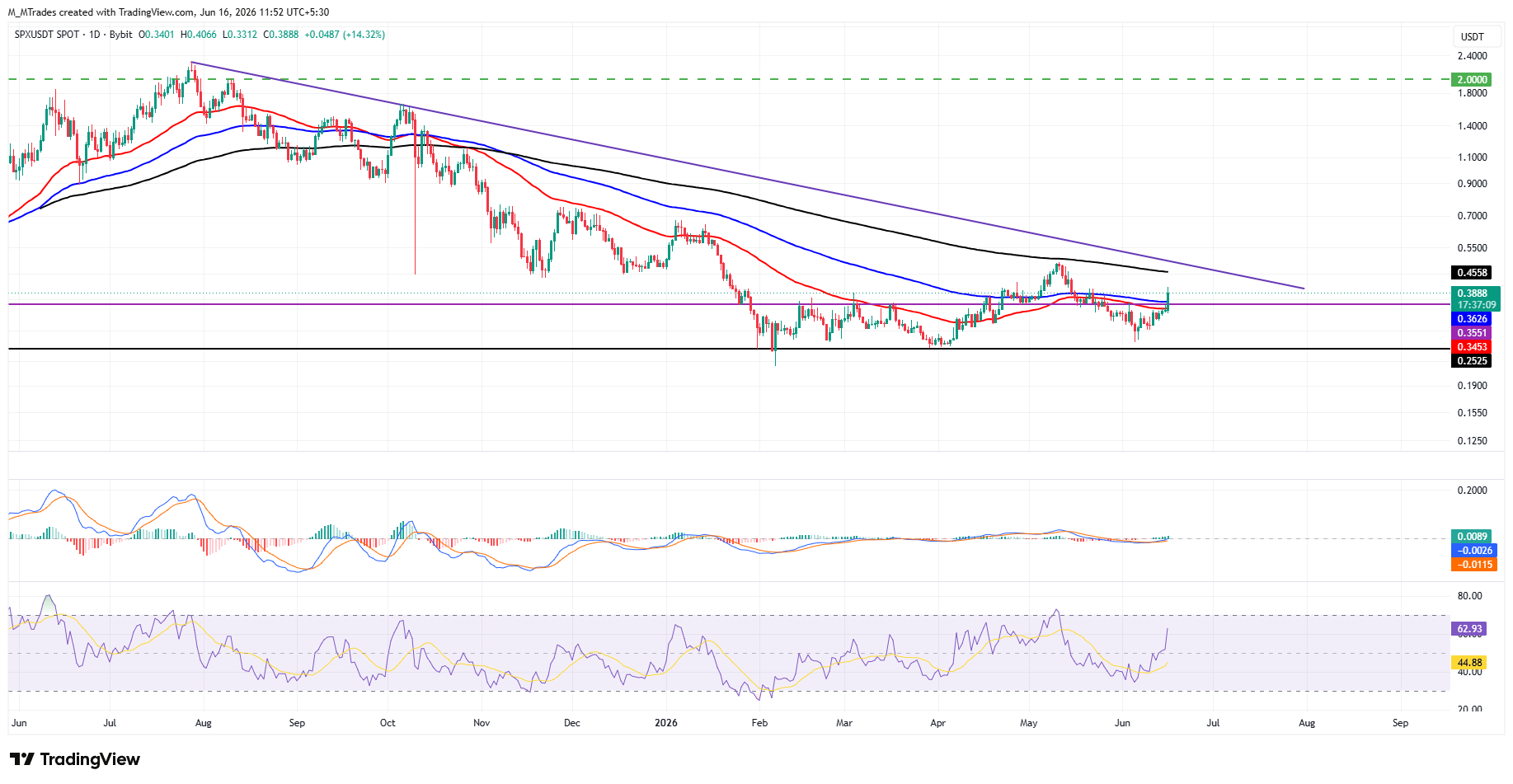Click the 2.4000 price axis value

[x=1473, y=56]
